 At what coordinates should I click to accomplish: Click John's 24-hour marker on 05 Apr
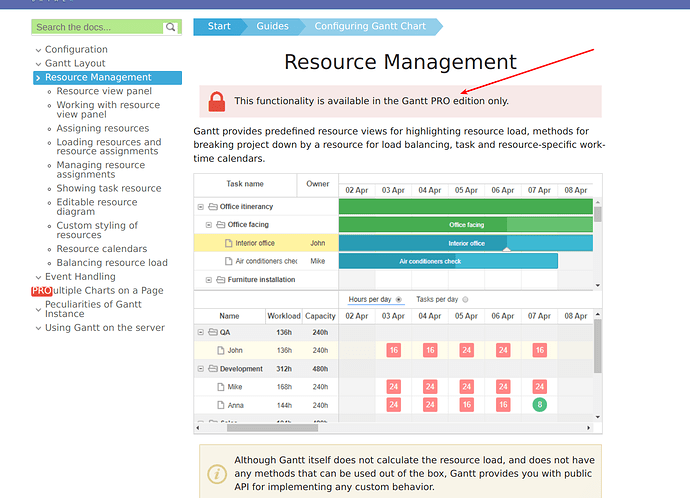(466, 350)
